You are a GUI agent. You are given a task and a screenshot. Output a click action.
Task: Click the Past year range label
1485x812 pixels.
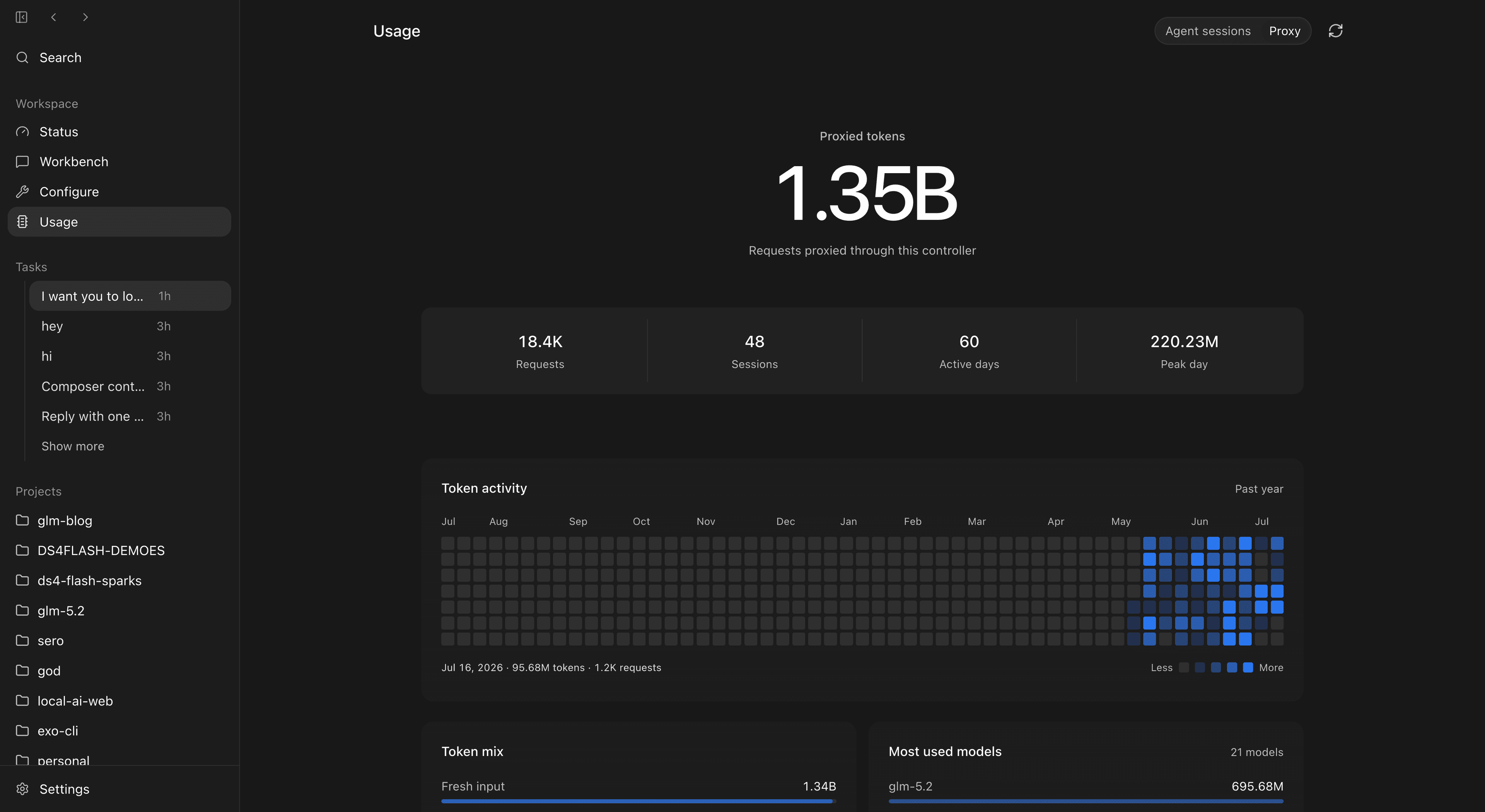[x=1259, y=489]
